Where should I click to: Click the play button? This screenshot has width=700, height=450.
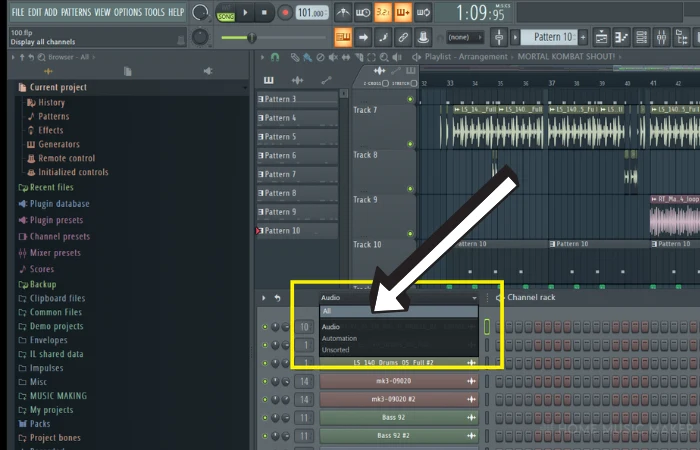click(x=245, y=12)
